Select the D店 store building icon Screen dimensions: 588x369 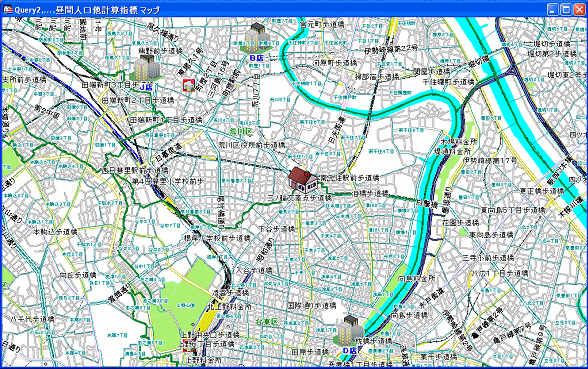coord(350,330)
